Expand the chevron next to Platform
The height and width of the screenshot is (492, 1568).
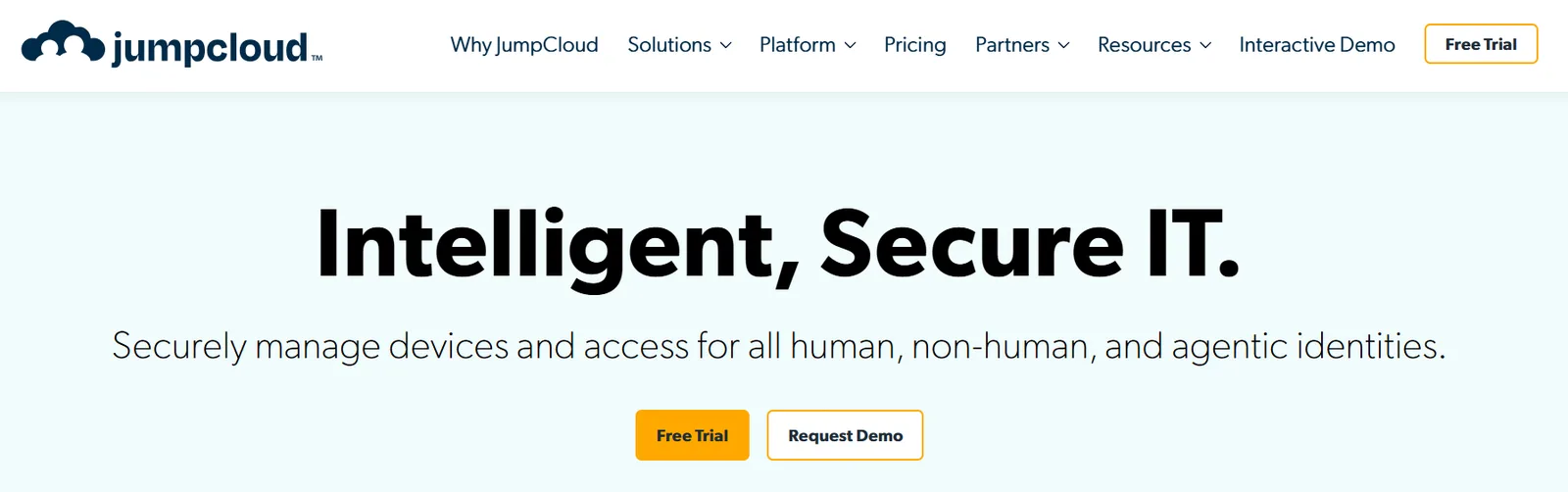850,46
